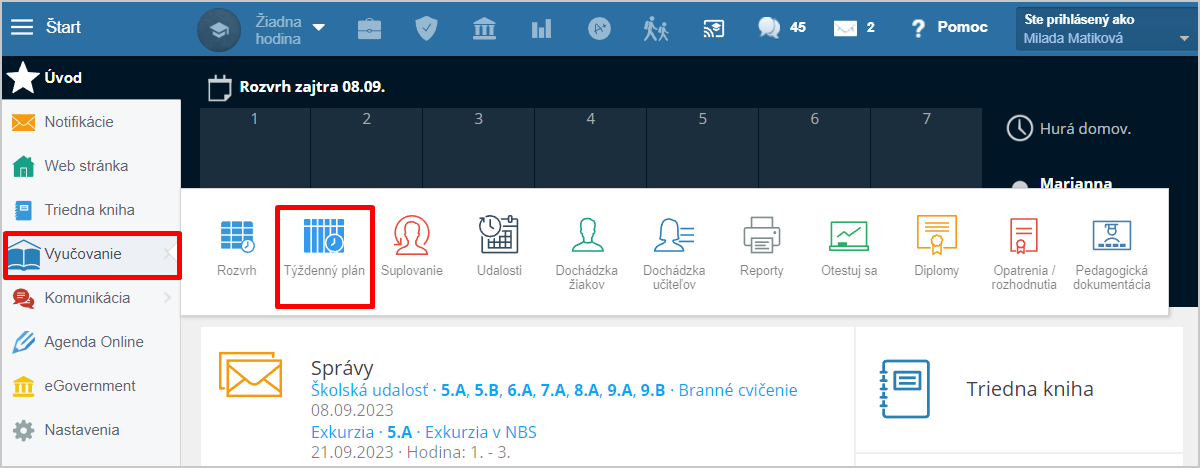Open the Týždenný plán icon

click(323, 236)
